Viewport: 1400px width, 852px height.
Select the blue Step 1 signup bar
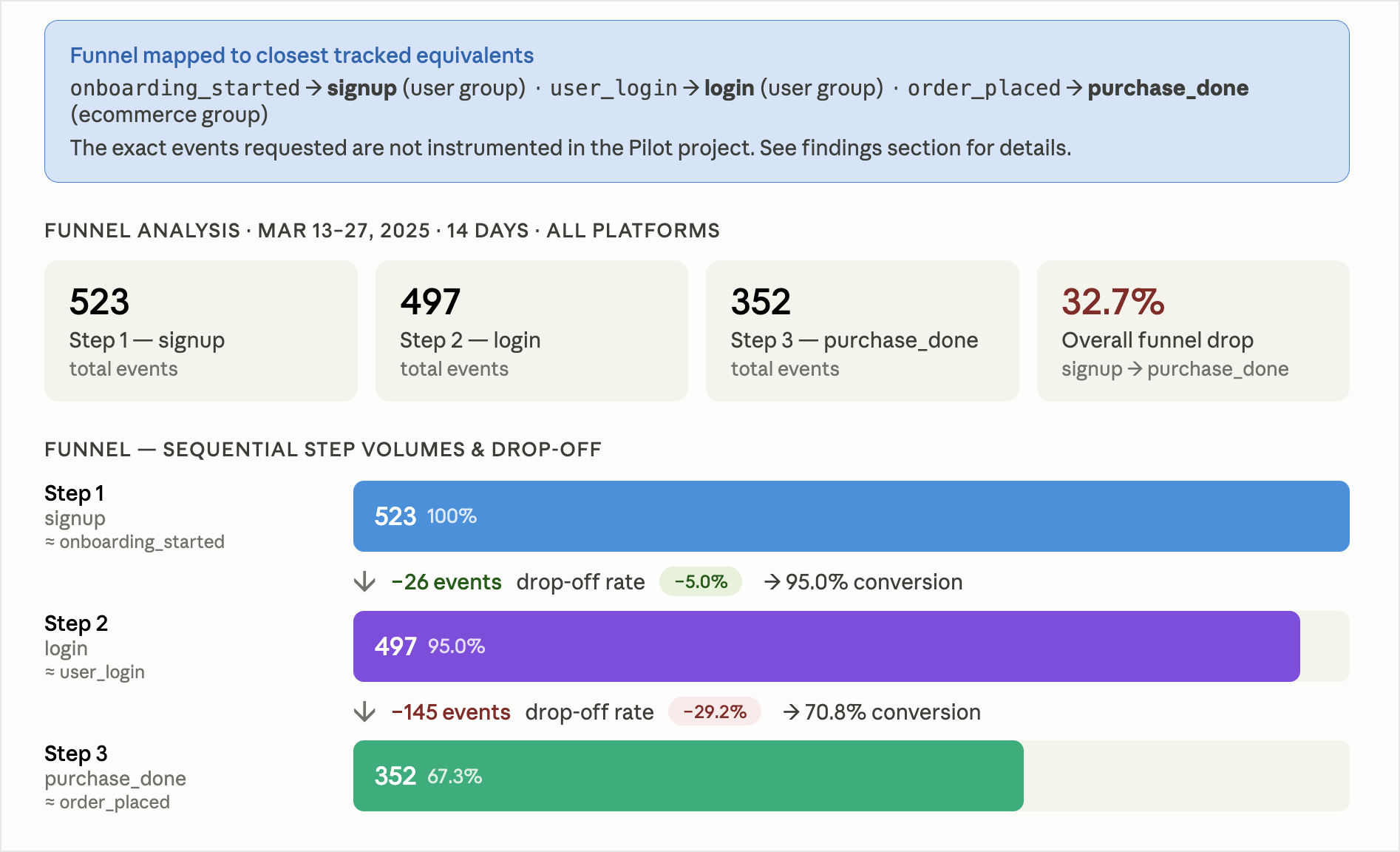click(850, 516)
